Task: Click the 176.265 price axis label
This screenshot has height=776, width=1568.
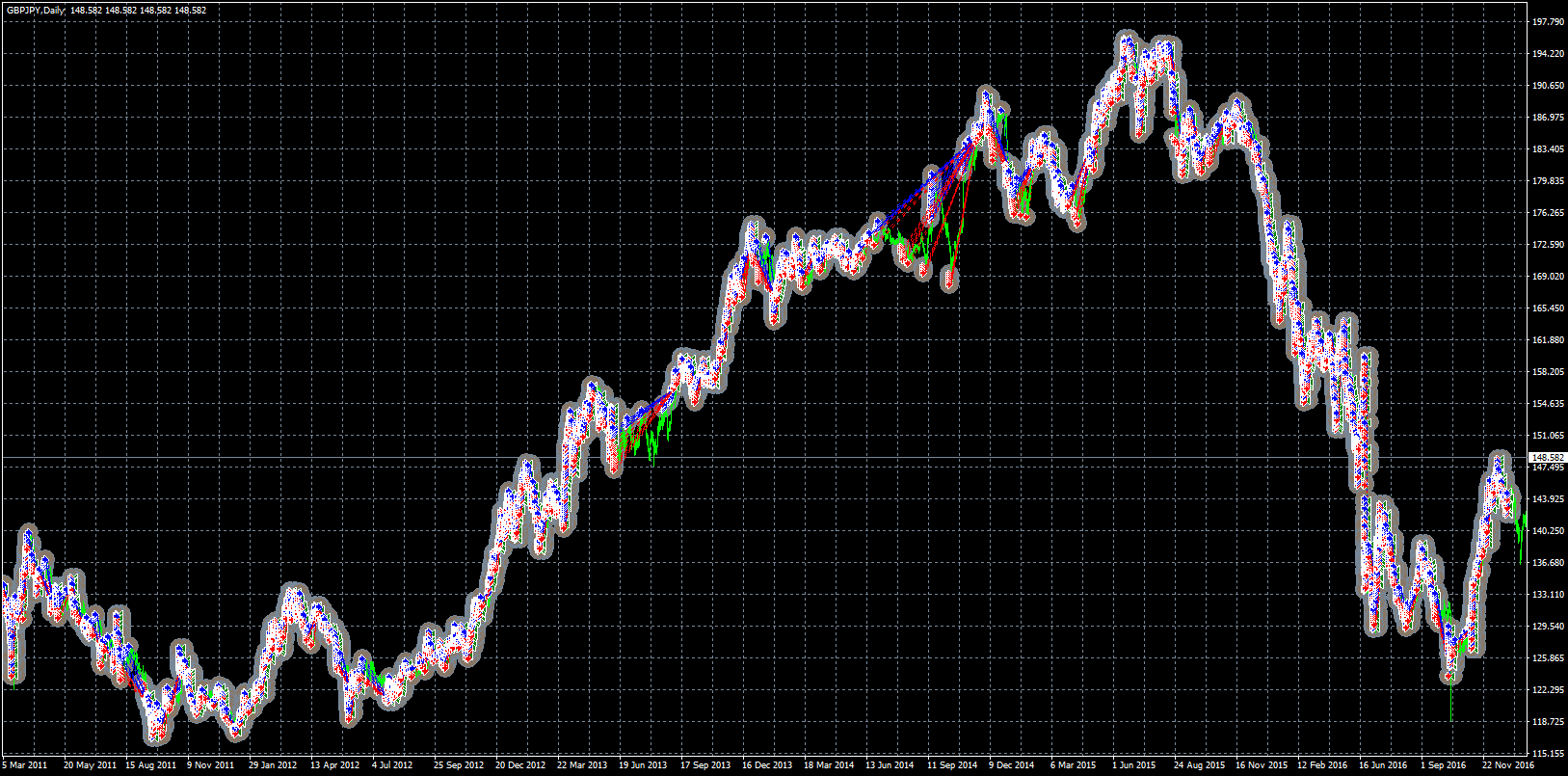Action: [x=1548, y=213]
